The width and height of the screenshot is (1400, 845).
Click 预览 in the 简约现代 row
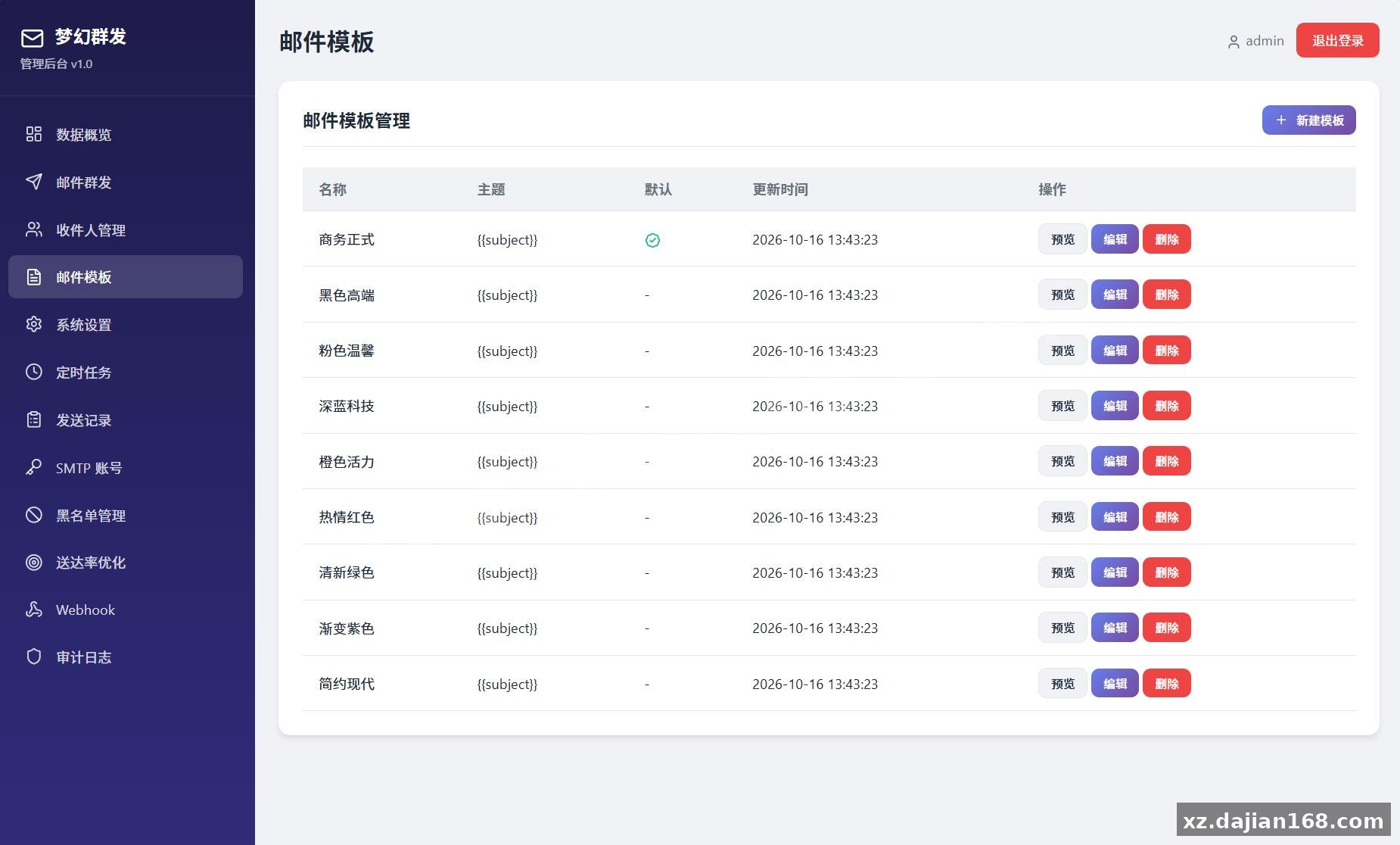click(x=1062, y=683)
